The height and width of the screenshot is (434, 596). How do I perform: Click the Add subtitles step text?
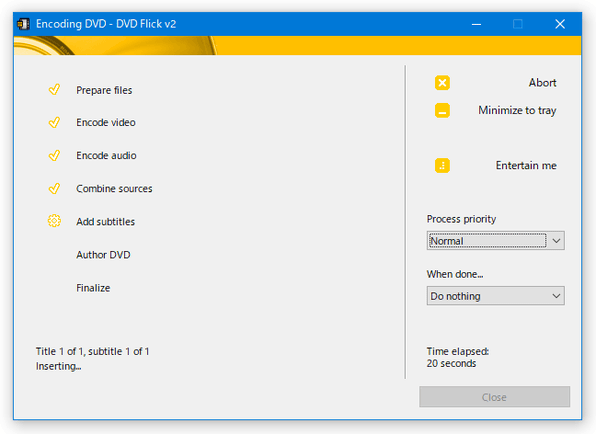coord(105,222)
